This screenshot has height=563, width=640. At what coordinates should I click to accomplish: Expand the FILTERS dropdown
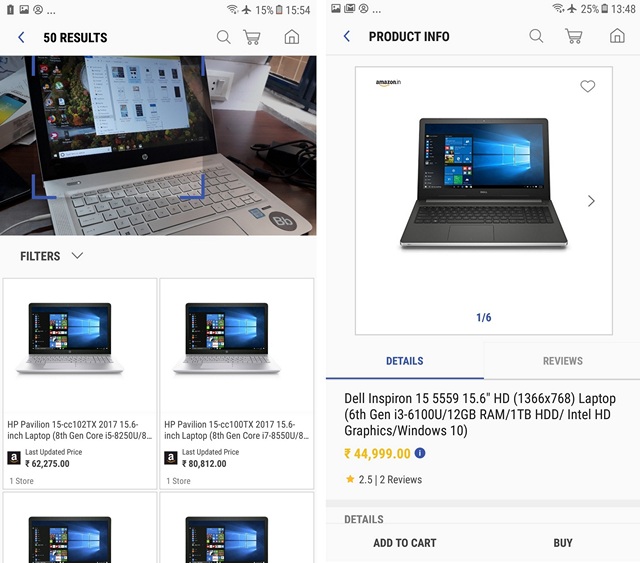(52, 256)
